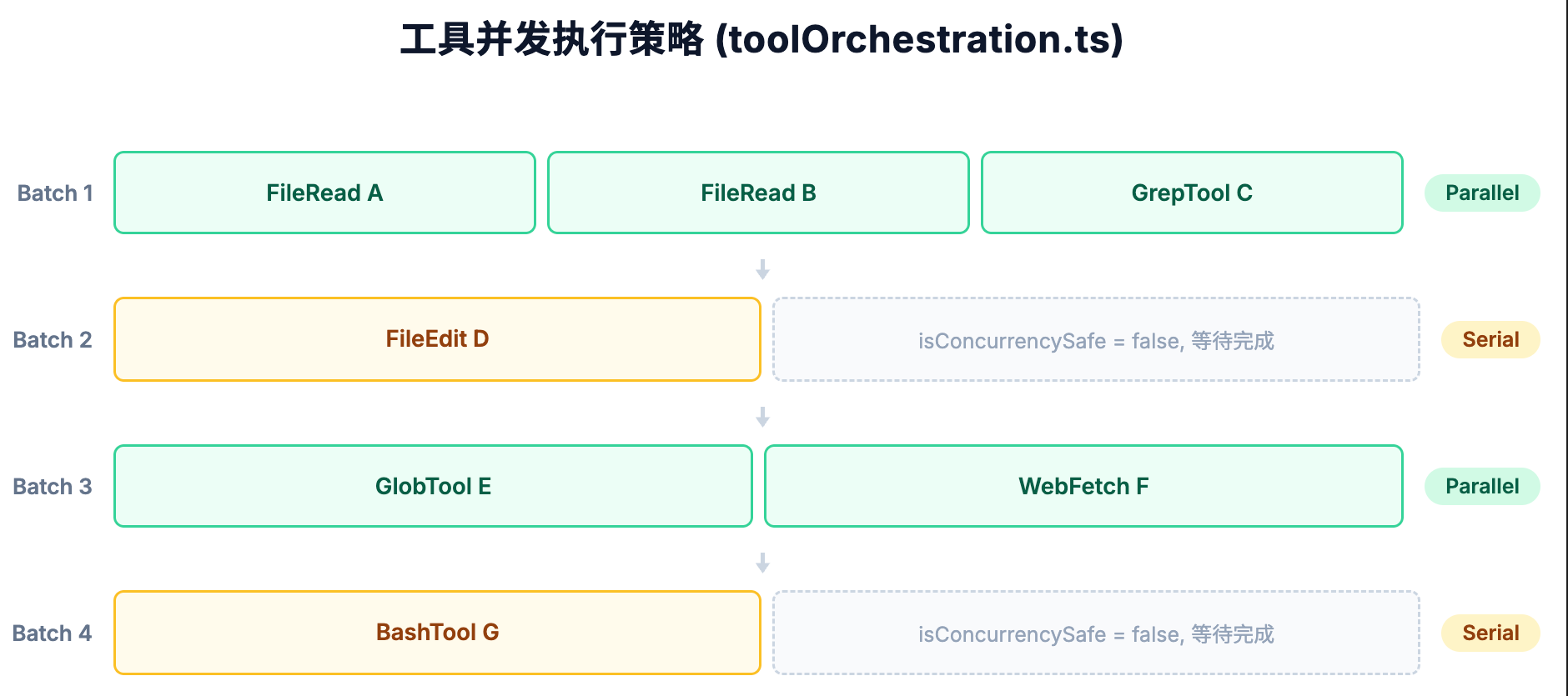This screenshot has height=696, width=1568.
Task: Click the GlobTool E box
Action: pyautogui.click(x=433, y=486)
